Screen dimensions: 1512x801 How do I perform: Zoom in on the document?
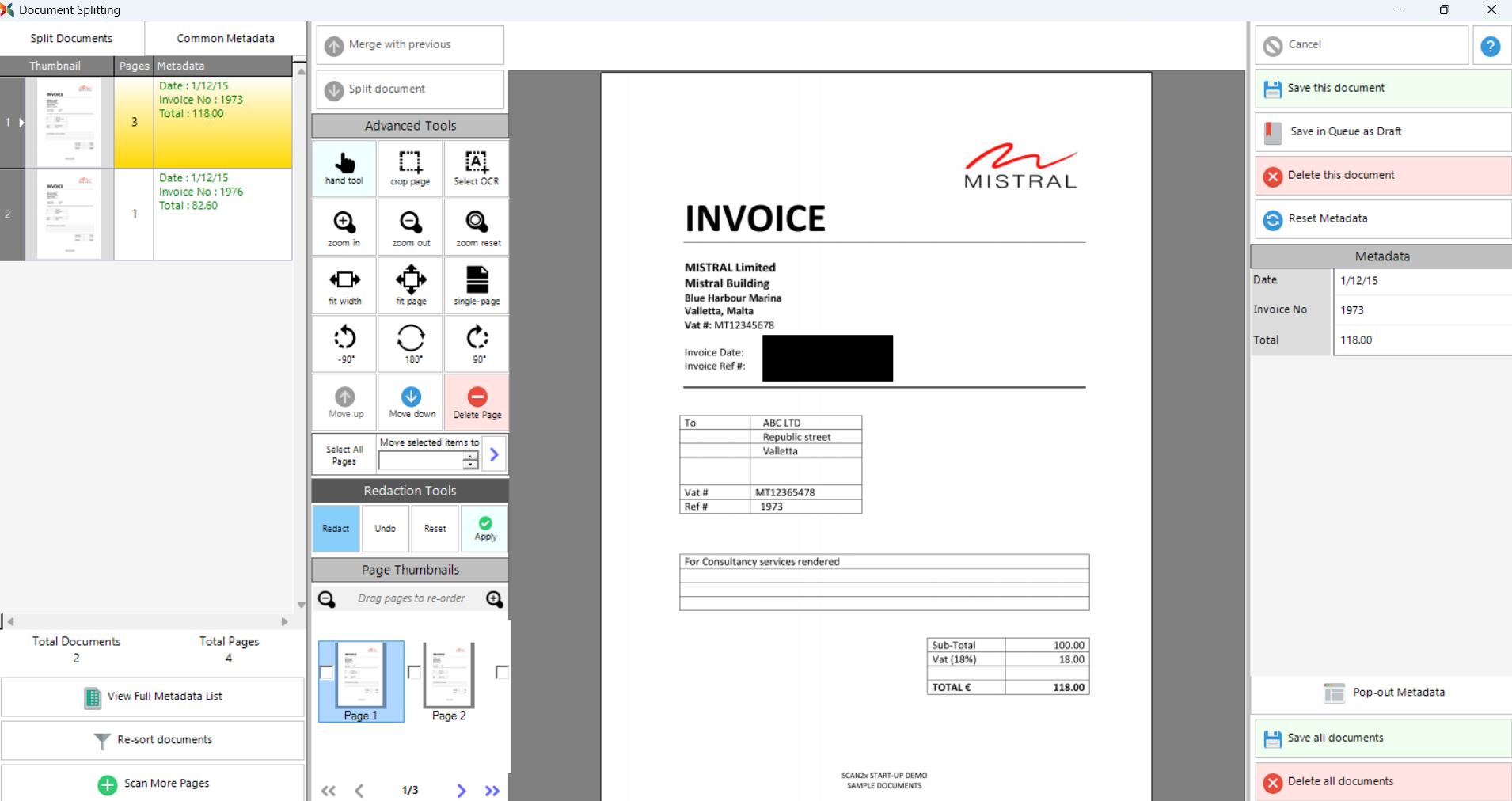click(x=344, y=226)
